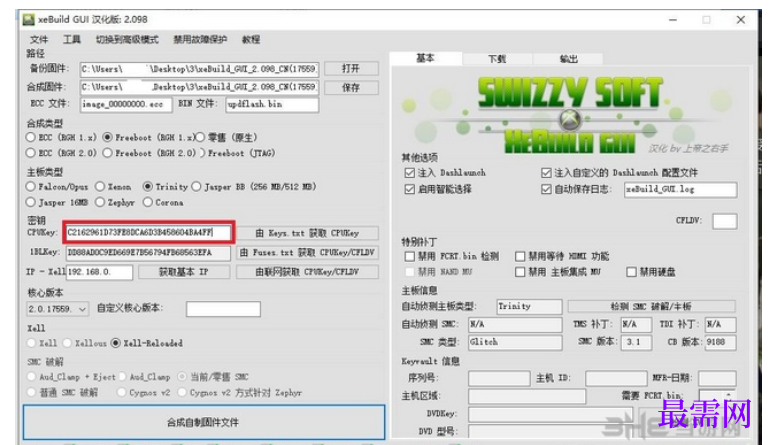Toggle 注入自定义的 Dashlaunch 配置文件 checkbox
This screenshot has height=445, width=770.
pyautogui.click(x=546, y=173)
